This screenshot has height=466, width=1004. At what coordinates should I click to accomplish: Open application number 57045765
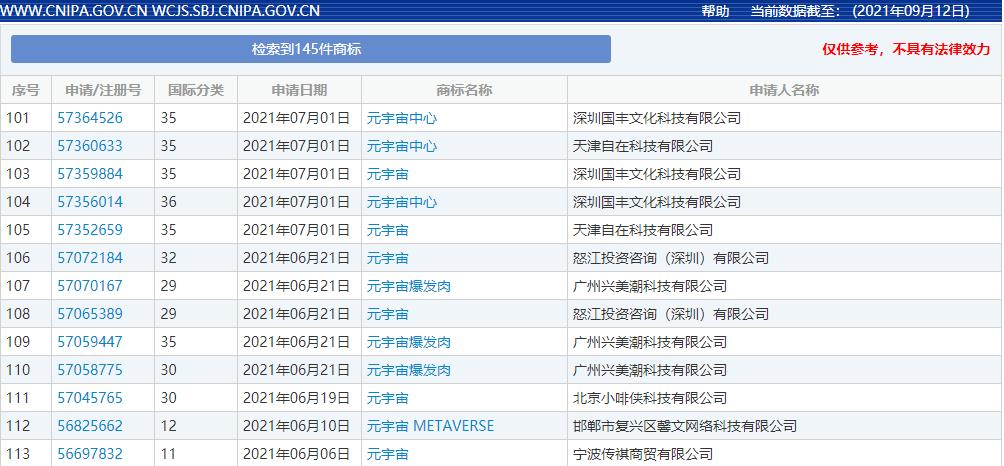click(90, 398)
